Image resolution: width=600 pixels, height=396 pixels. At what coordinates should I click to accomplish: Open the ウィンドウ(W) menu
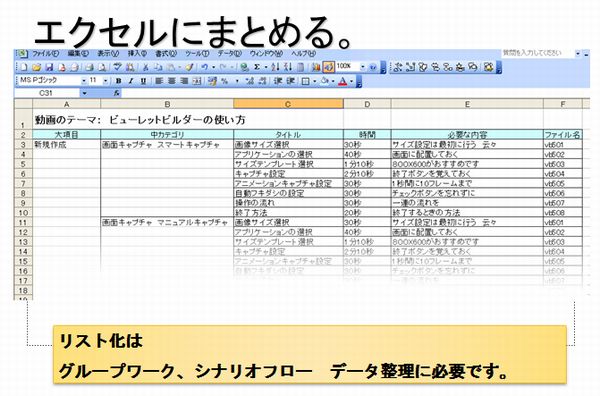pyautogui.click(x=266, y=54)
